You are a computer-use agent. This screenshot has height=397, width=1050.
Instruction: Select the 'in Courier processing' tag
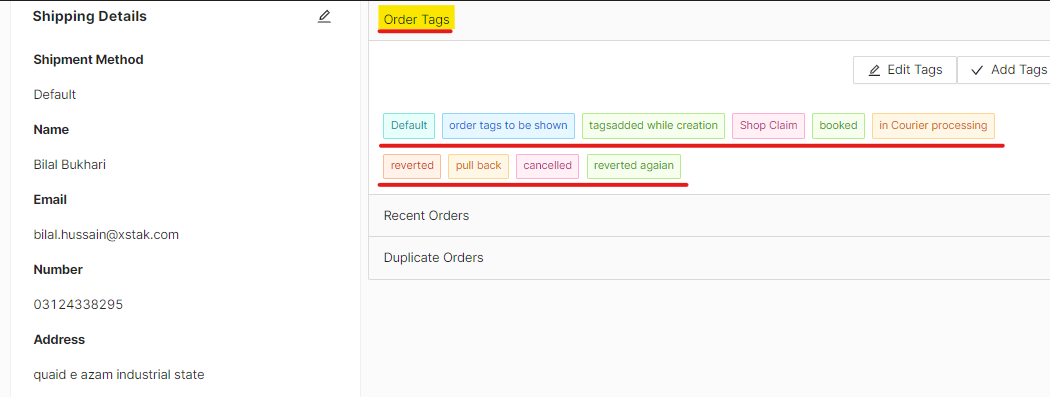[x=933, y=126]
